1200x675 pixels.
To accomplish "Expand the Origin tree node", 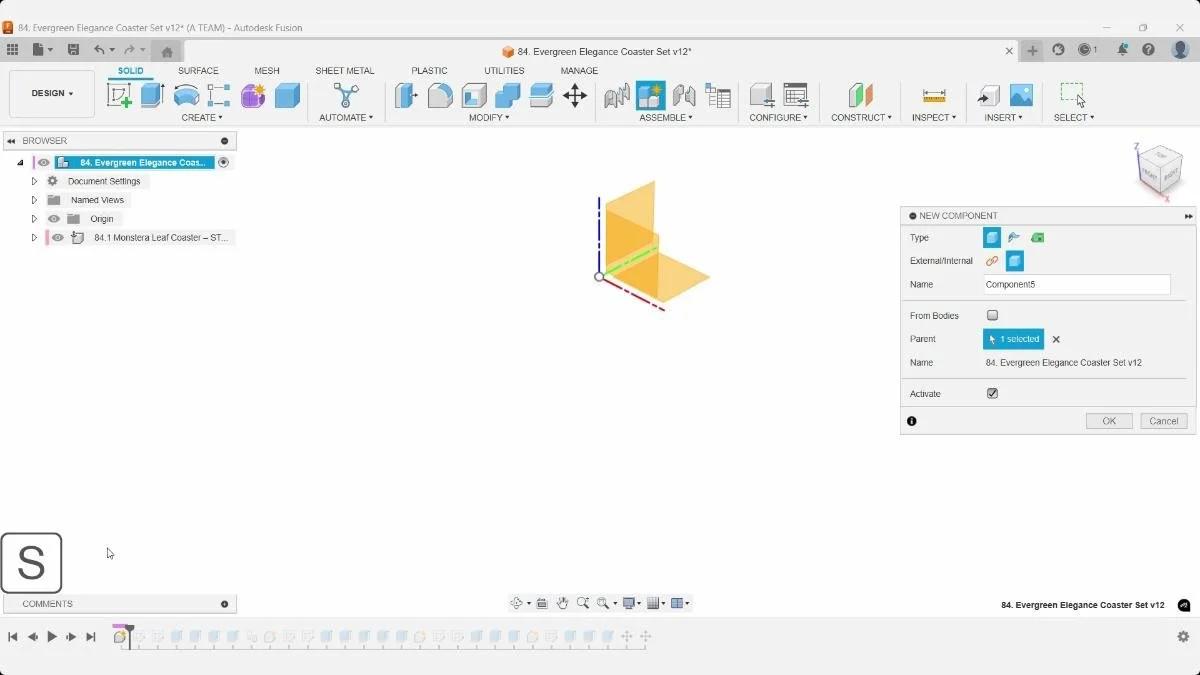I will [34, 219].
